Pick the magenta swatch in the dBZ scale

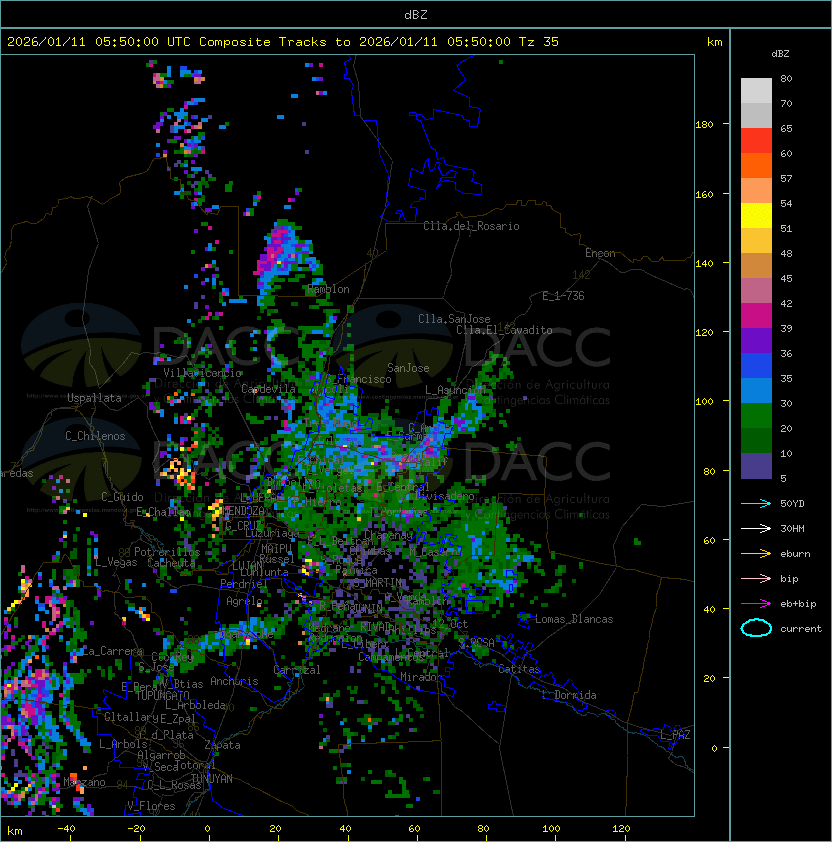pos(756,316)
